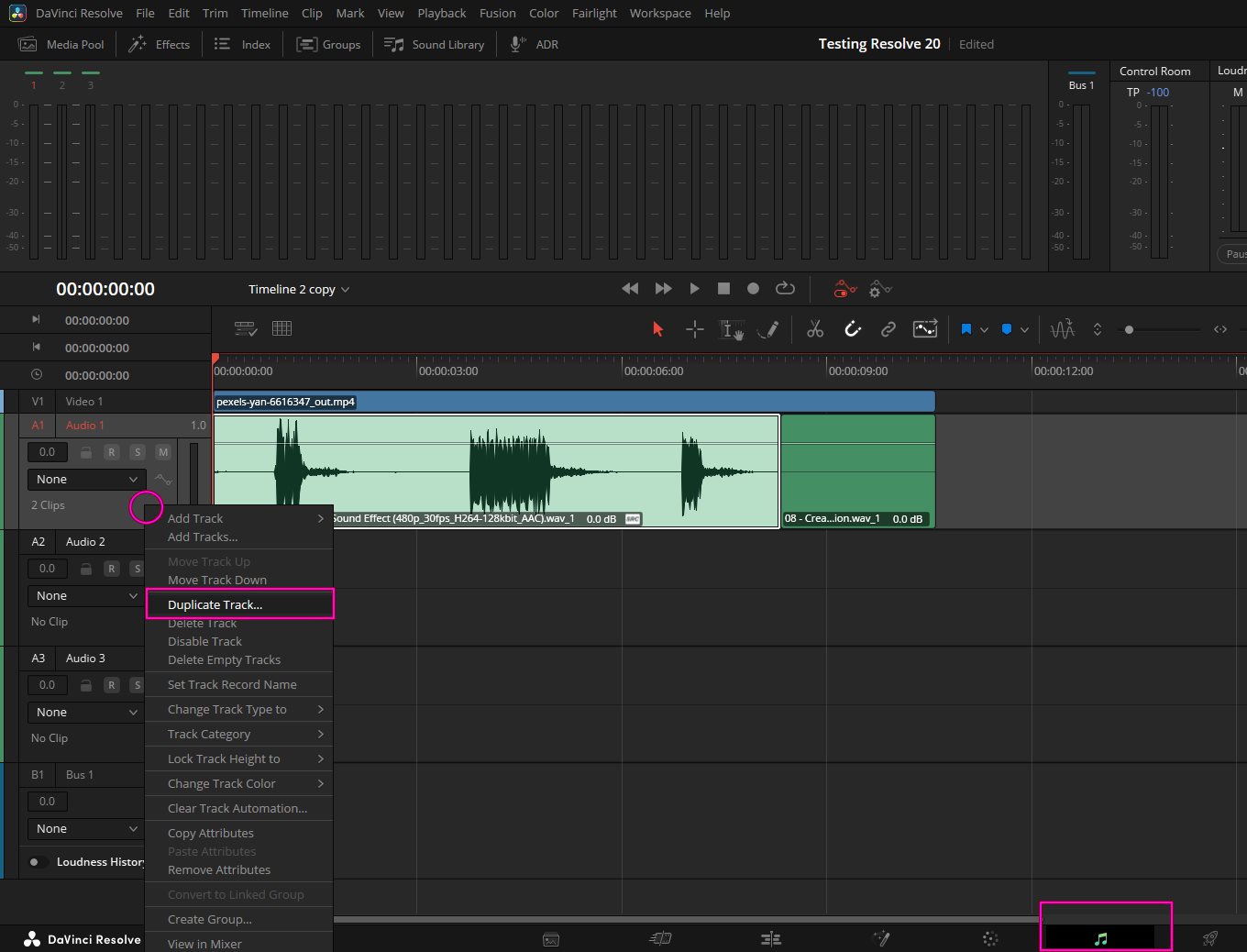Open timeline view options icon

point(246,328)
